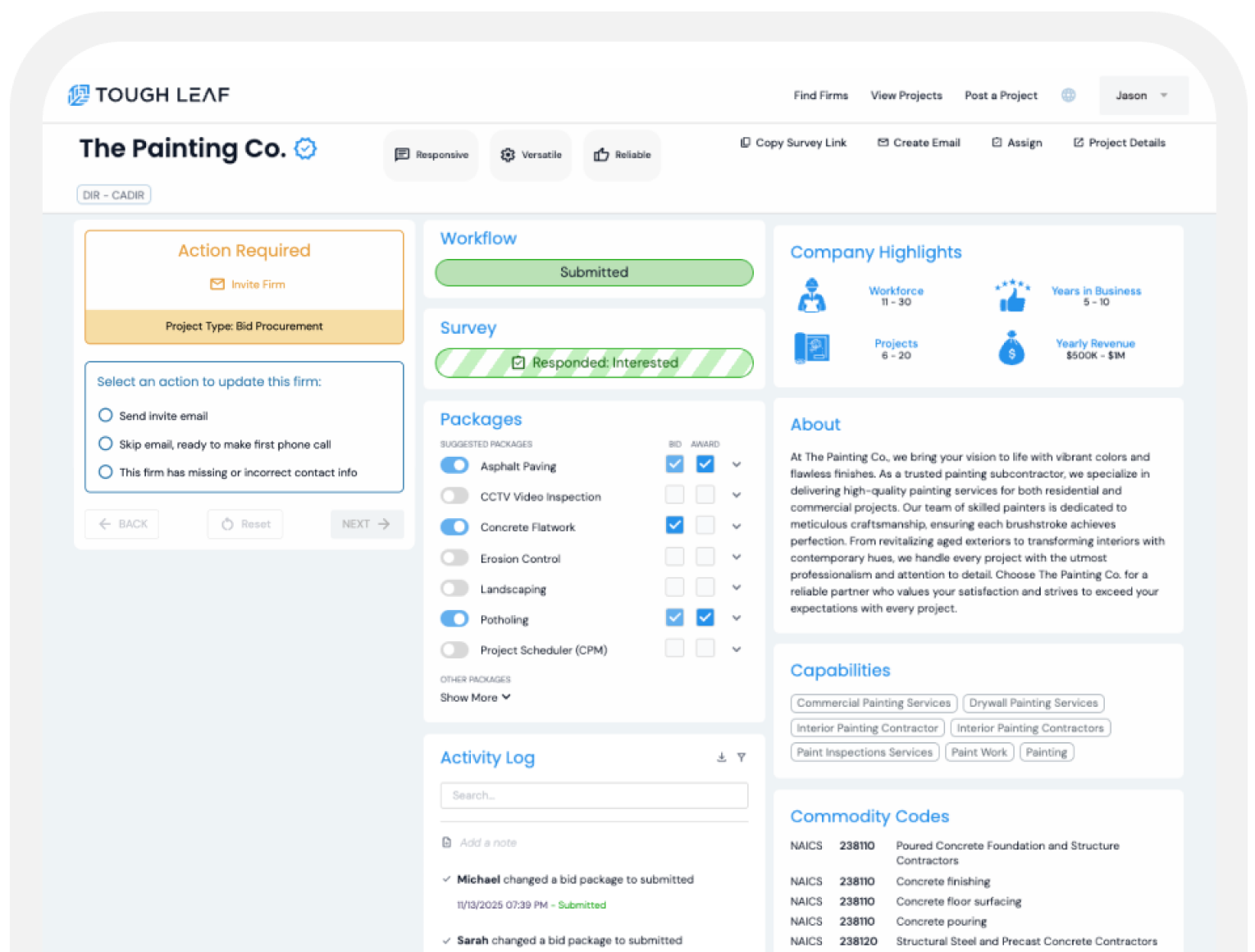Uncheck the Potholing bid checkbox
Image resolution: width=1255 pixels, height=952 pixels.
[x=674, y=617]
